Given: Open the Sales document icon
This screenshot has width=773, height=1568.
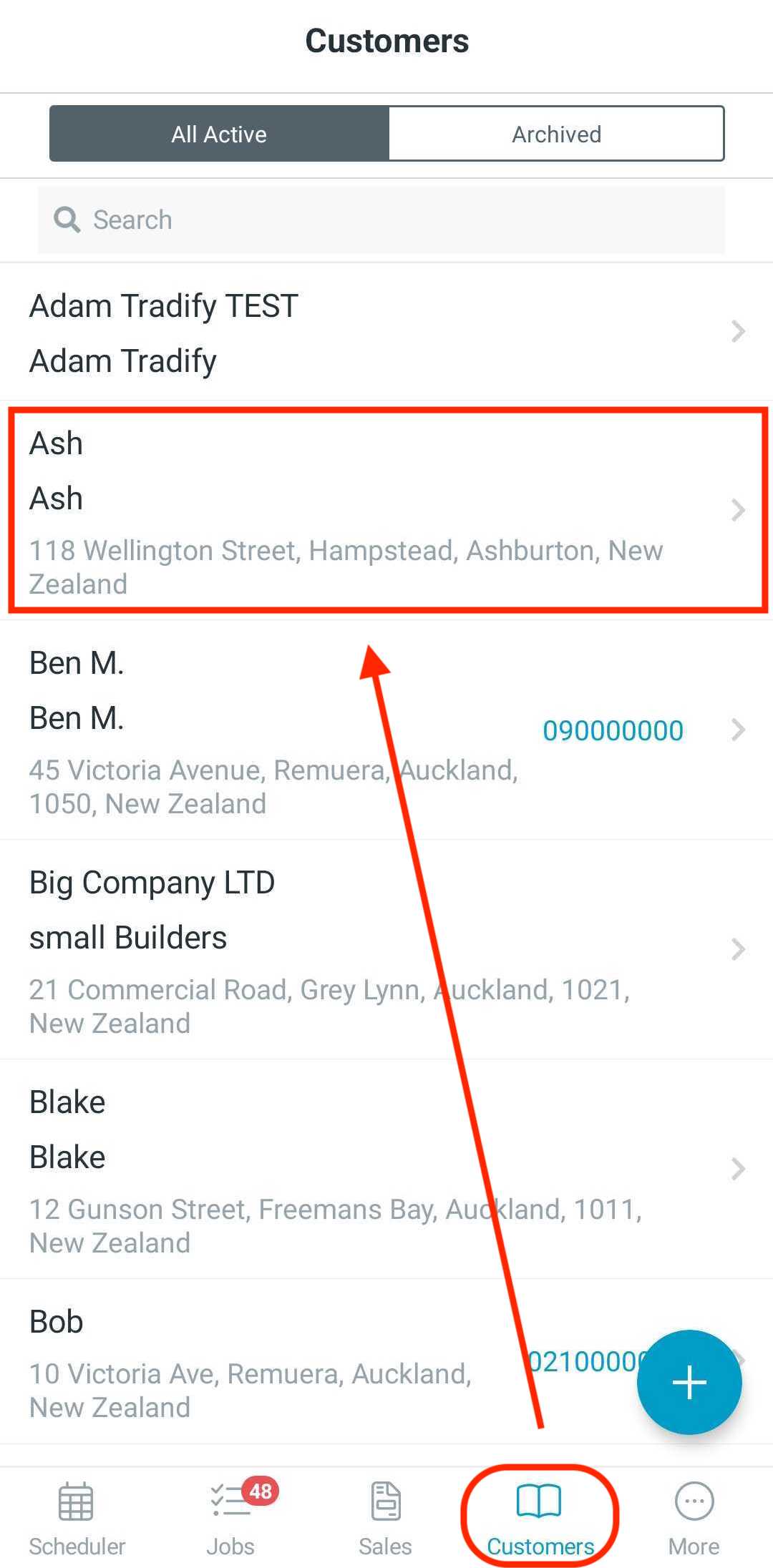Looking at the screenshot, I should click(386, 1501).
